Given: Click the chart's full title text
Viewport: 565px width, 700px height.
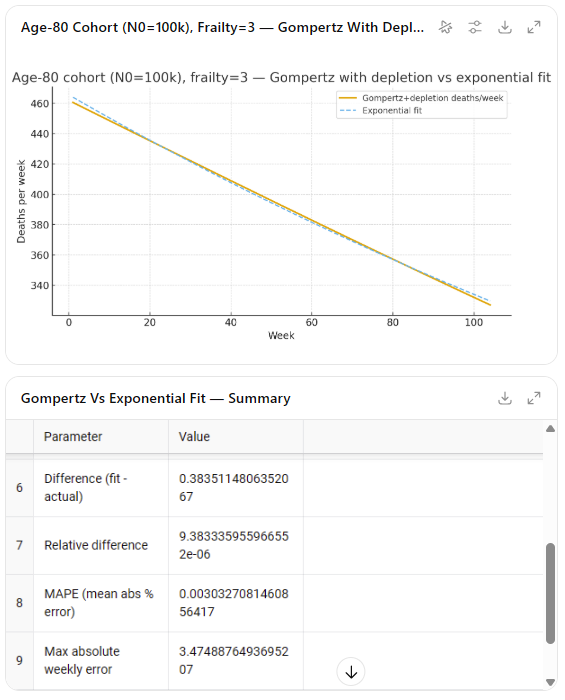Looking at the screenshot, I should [x=281, y=78].
